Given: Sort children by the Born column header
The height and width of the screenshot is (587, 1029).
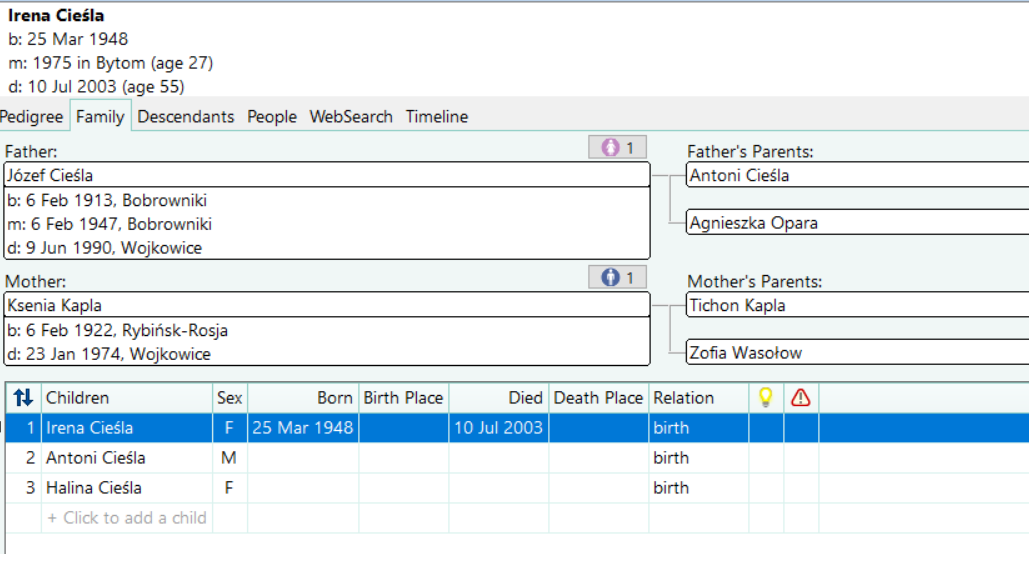Looking at the screenshot, I should coord(303,398).
